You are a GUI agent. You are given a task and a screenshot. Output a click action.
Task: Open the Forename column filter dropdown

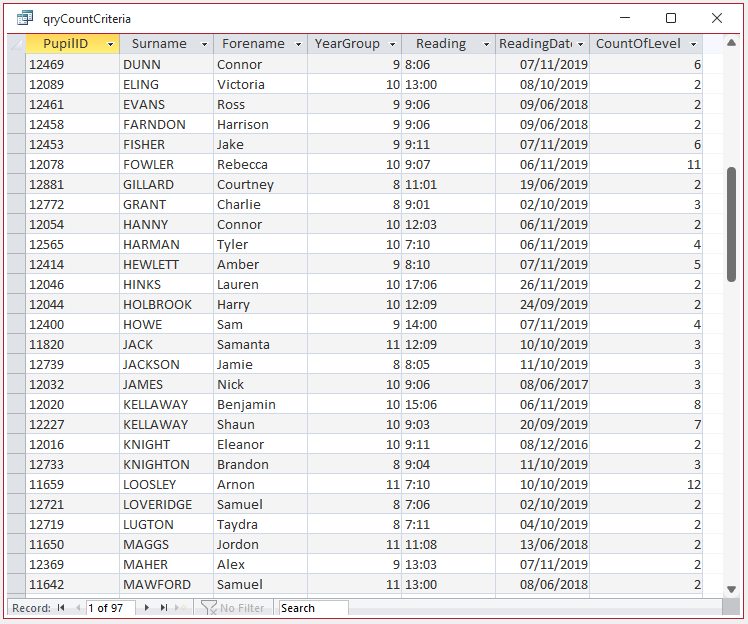coord(298,44)
